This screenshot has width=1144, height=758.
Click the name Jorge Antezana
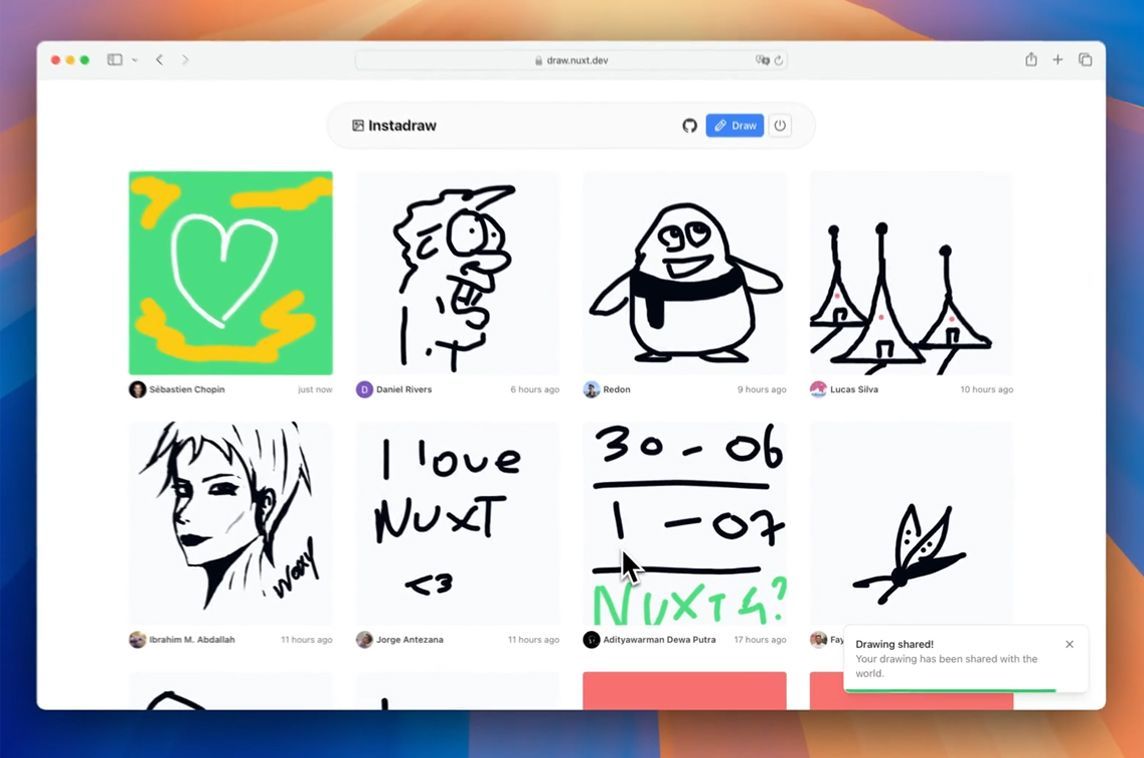pyautogui.click(x=409, y=640)
